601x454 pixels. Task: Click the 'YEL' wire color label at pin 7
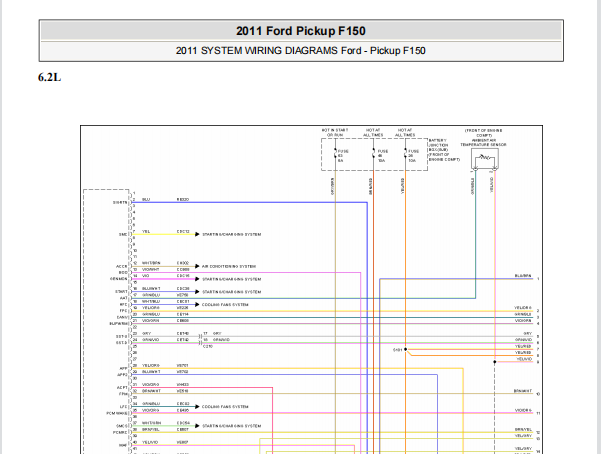point(146,232)
